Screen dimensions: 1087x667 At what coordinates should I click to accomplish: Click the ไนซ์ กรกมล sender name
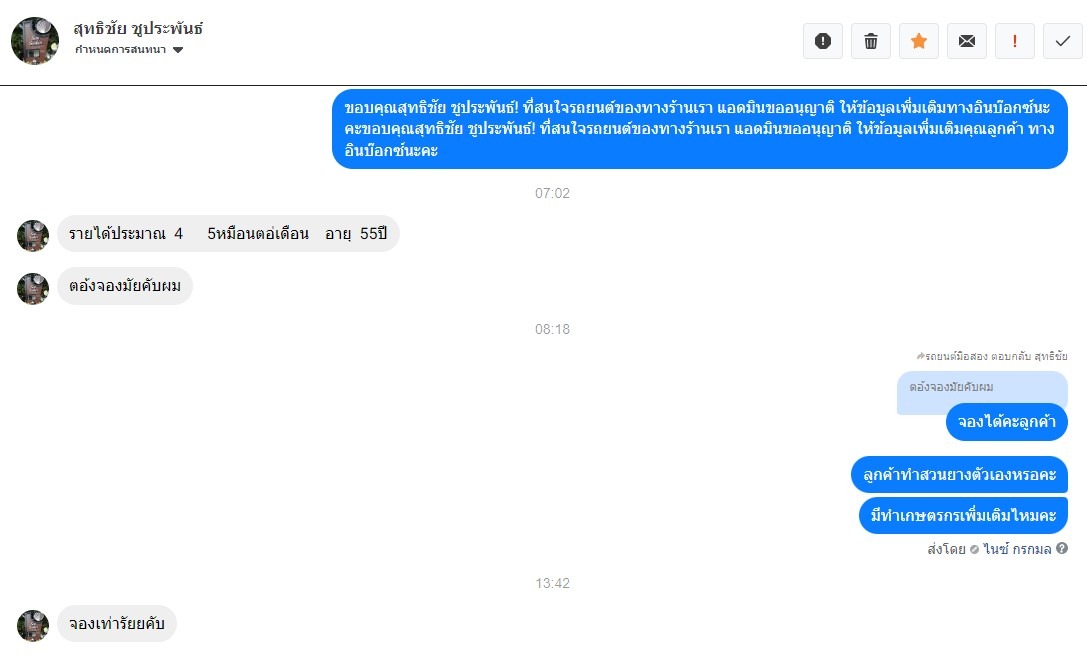pyautogui.click(x=1017, y=549)
